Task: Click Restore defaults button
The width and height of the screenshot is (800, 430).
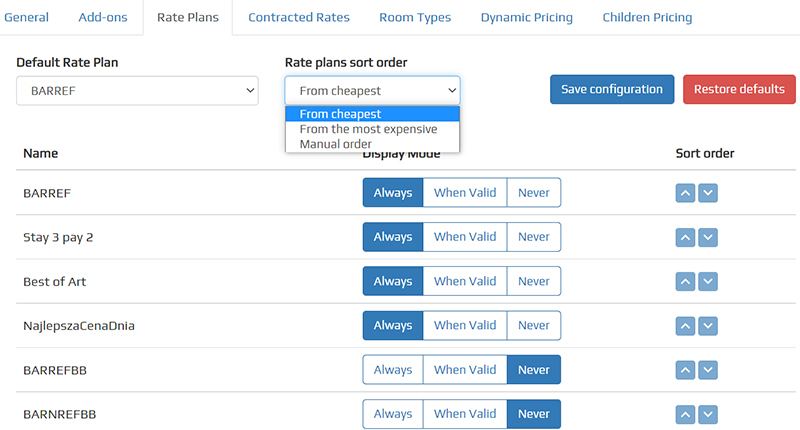Action: click(x=739, y=89)
